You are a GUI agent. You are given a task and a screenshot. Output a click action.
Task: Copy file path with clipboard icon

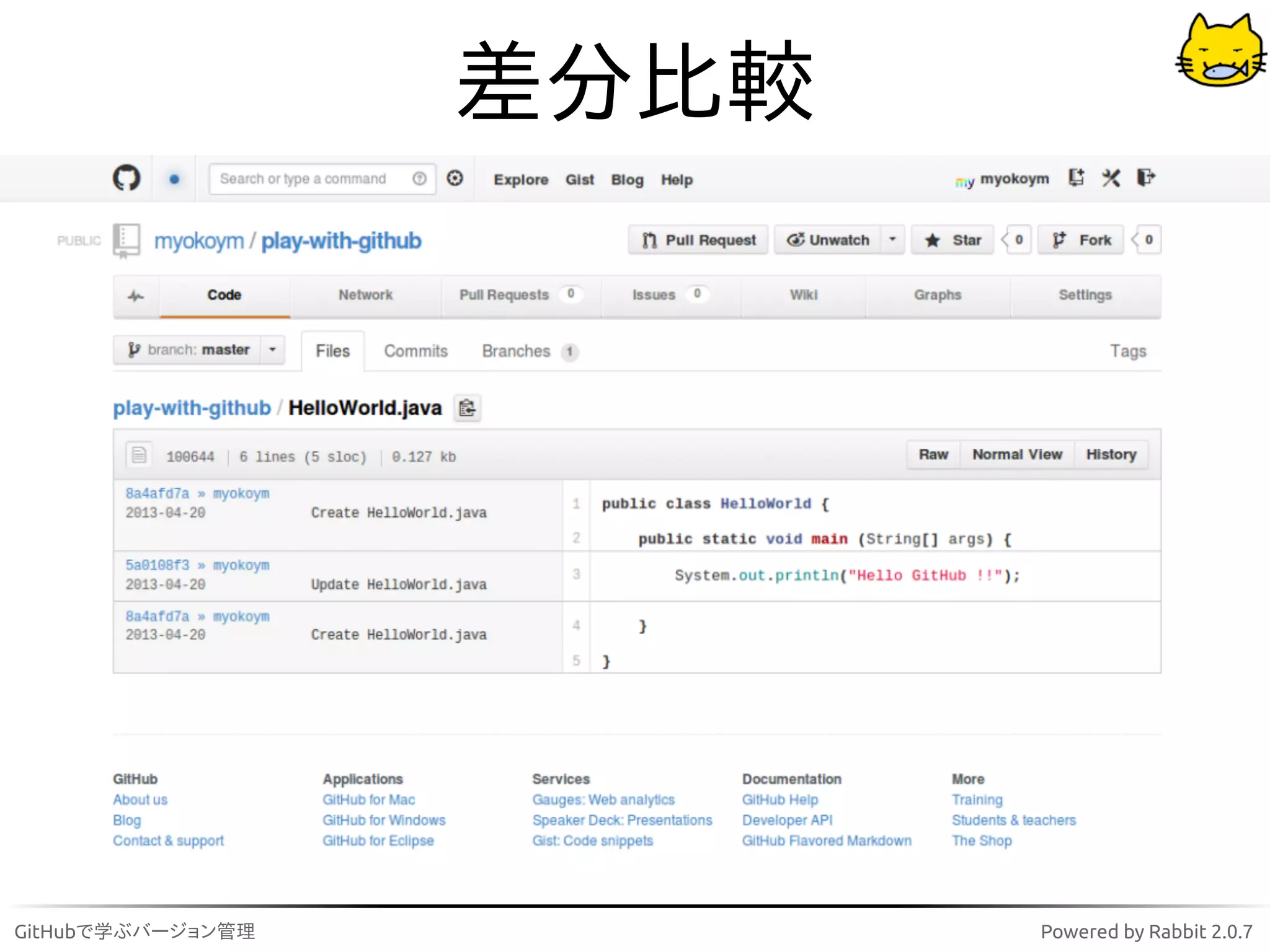[467, 408]
